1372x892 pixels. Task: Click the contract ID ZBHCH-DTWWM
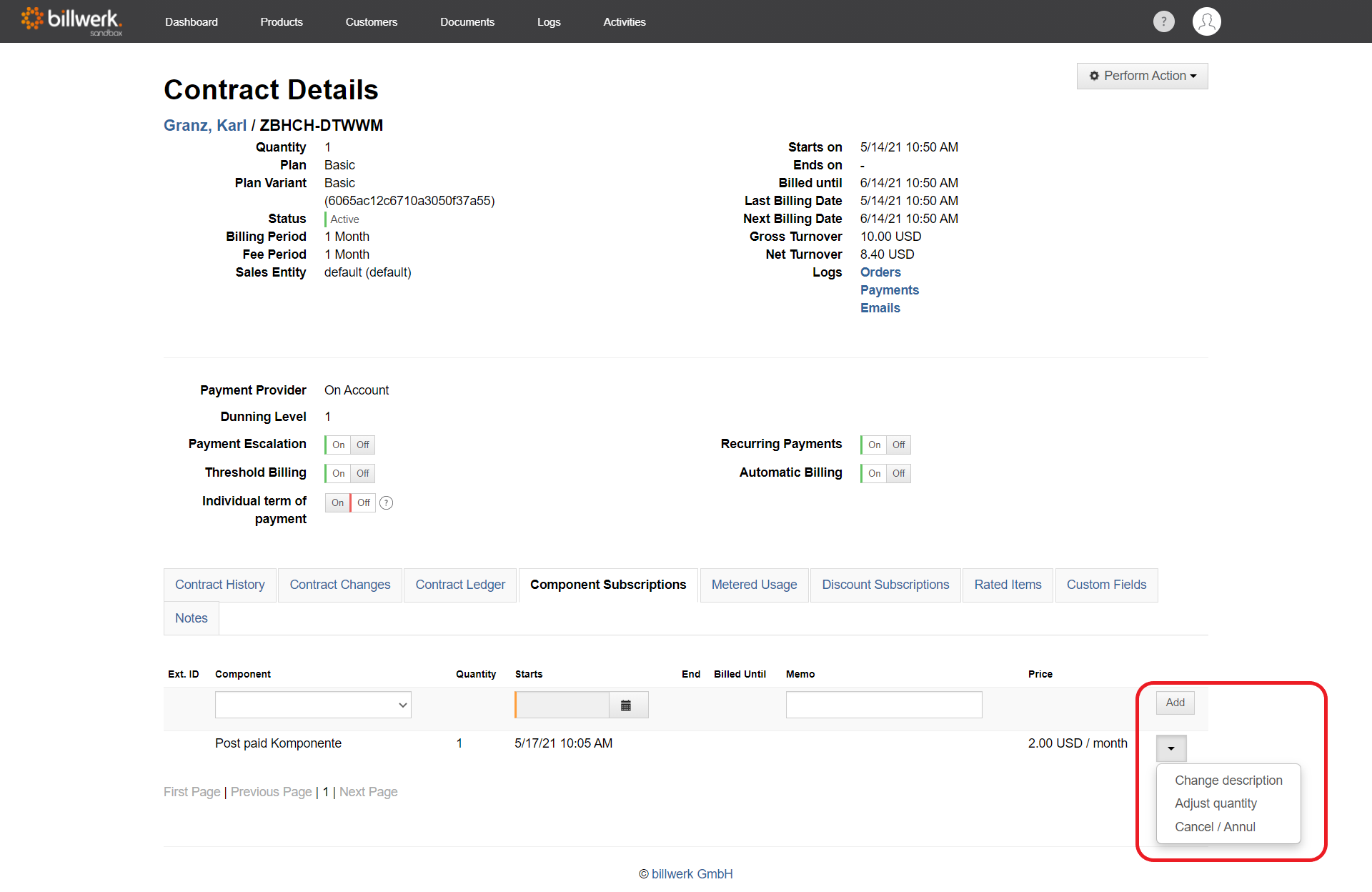[x=322, y=125]
